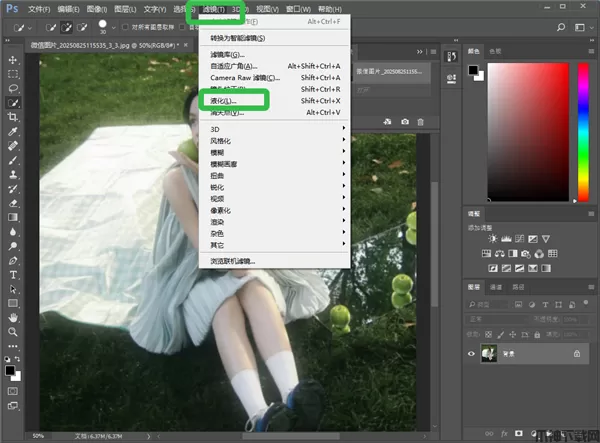Choose 液化(L)... from the filter menu
600x443 pixels.
tap(220, 101)
